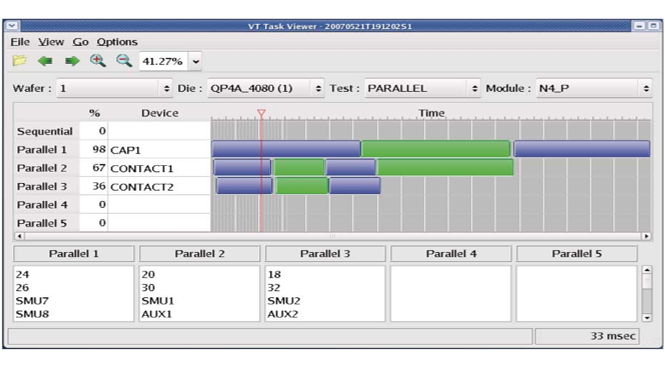Click the 41.27% zoom field

tap(165, 61)
